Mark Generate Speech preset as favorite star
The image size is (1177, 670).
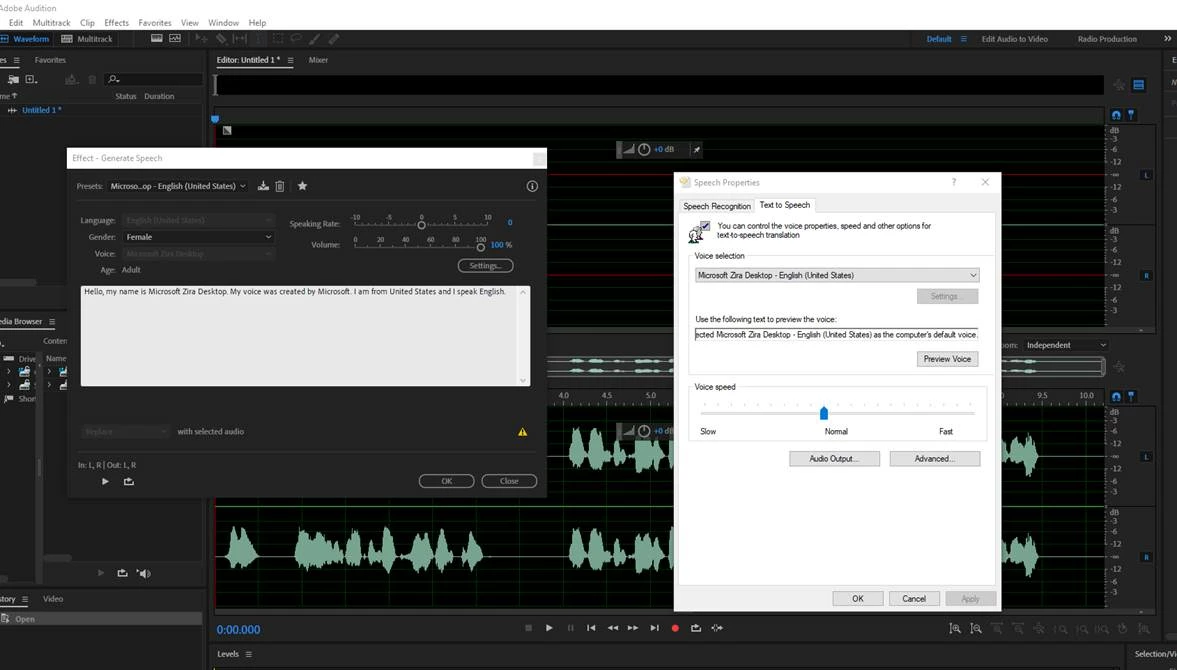click(303, 186)
